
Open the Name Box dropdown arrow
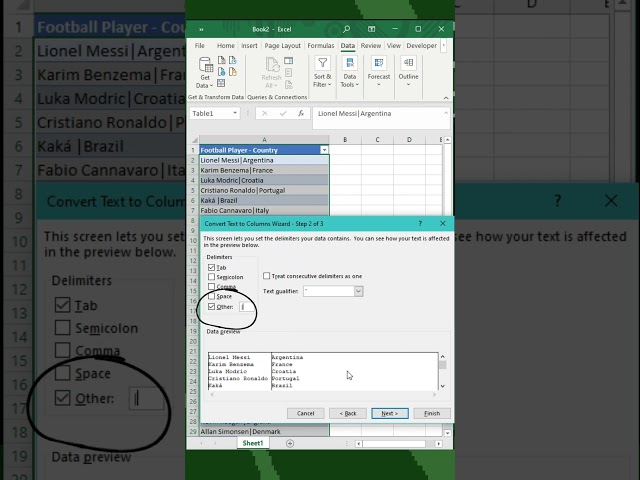click(235, 113)
